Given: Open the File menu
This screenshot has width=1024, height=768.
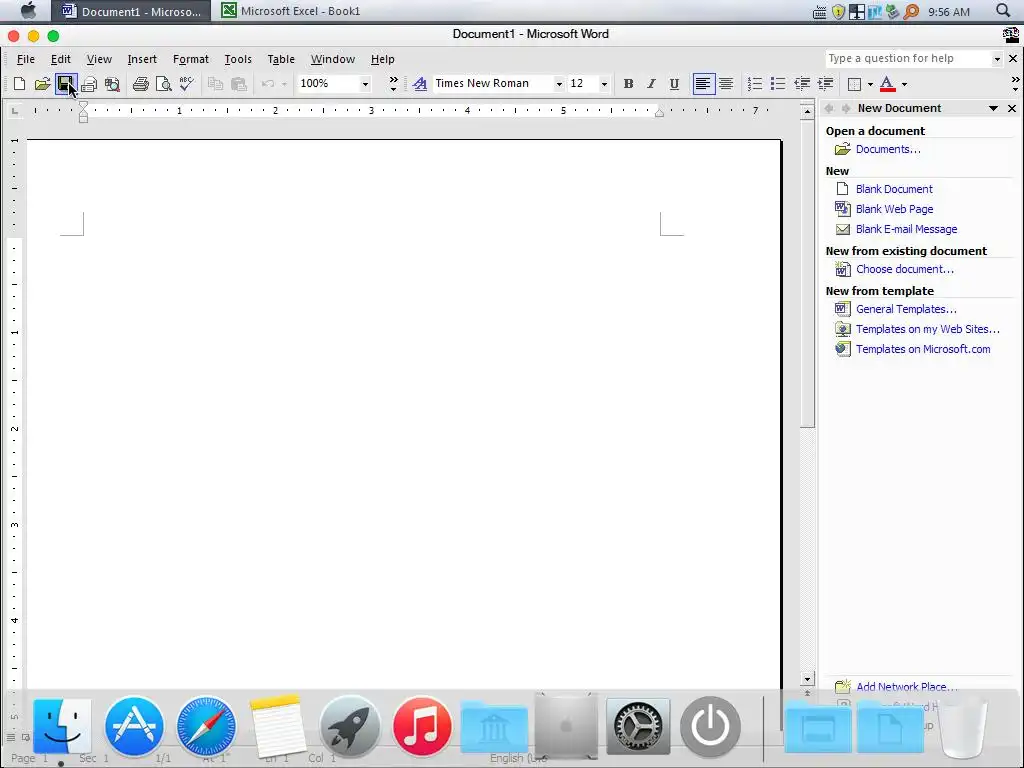Looking at the screenshot, I should [25, 59].
